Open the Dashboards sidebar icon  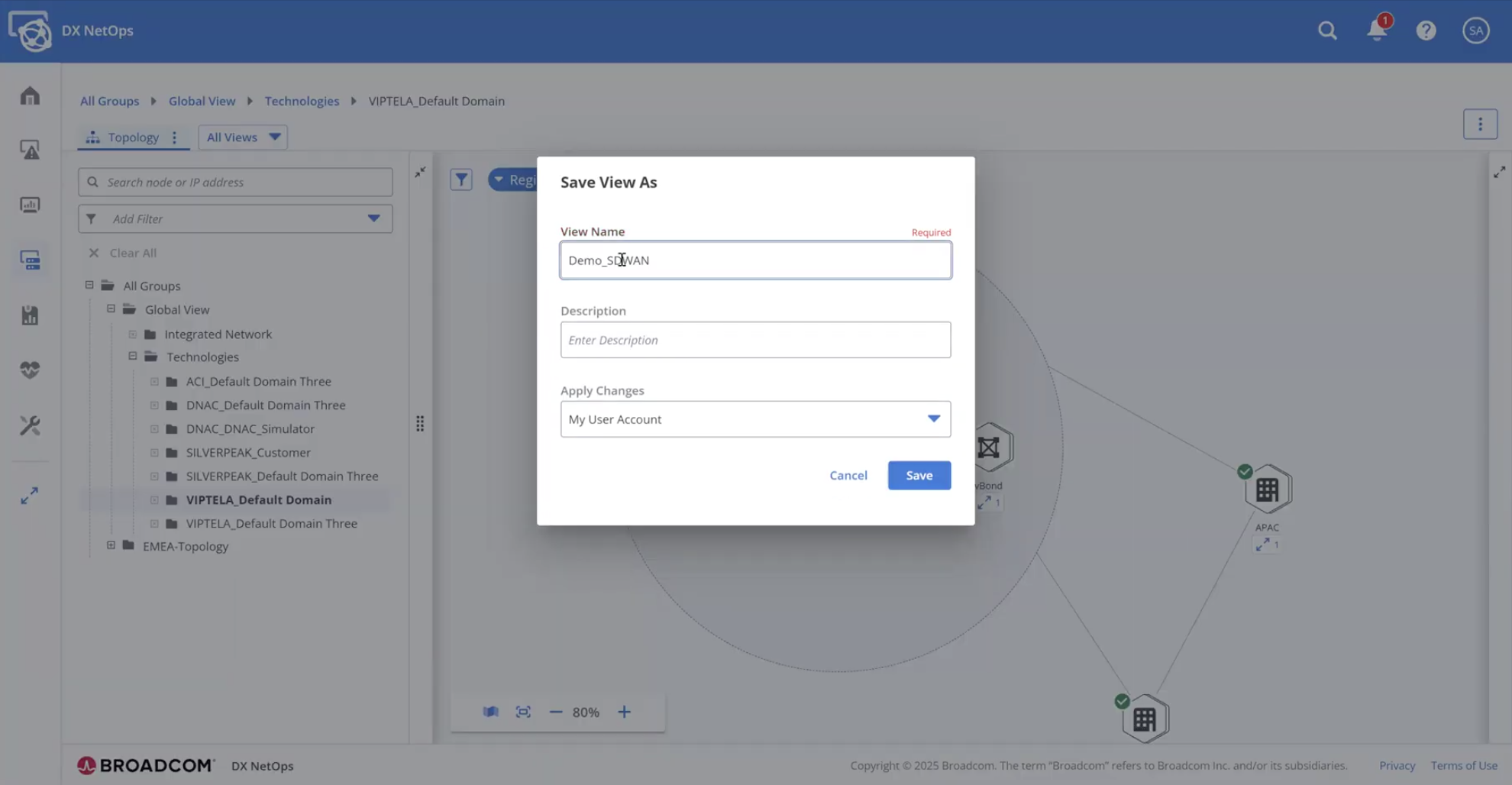pos(30,205)
